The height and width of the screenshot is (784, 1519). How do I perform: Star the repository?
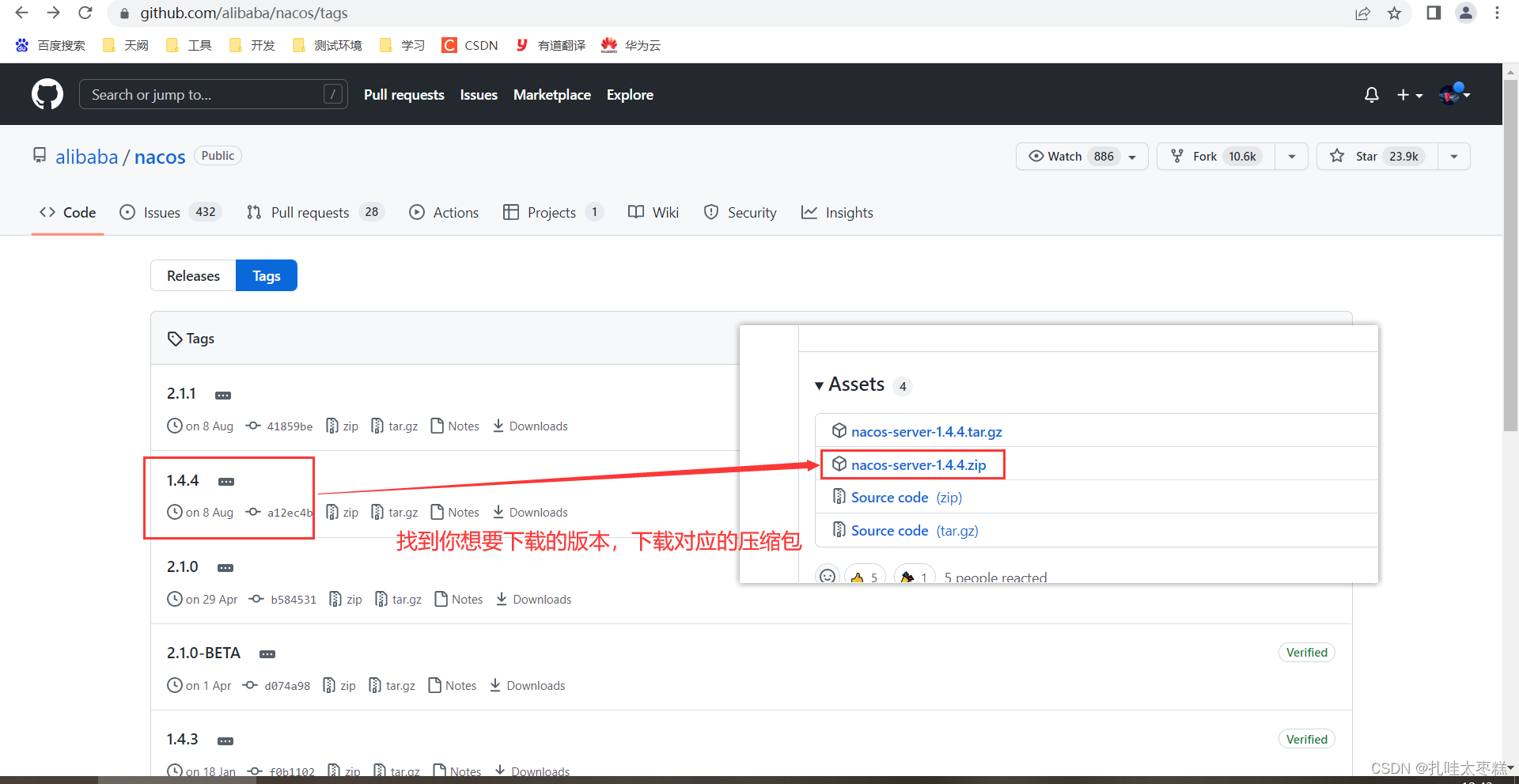[1376, 156]
